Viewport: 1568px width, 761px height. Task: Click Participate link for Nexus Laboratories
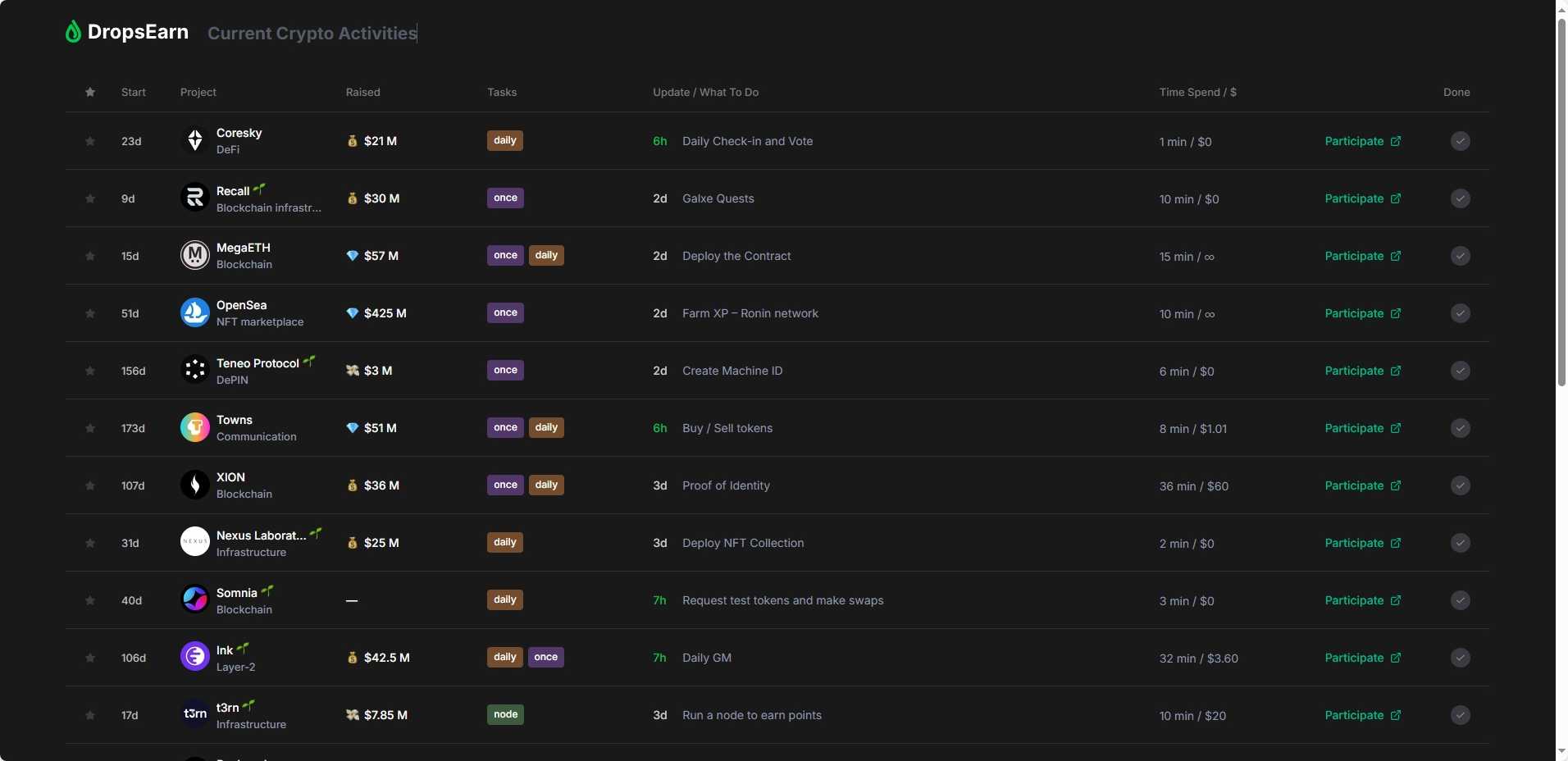tap(1354, 543)
